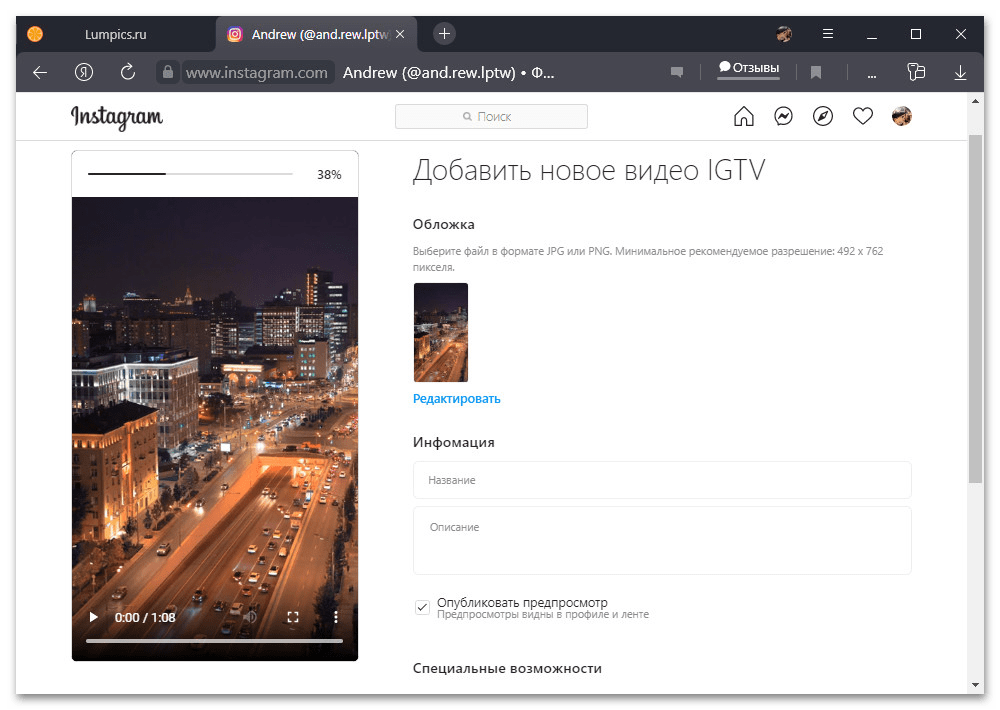Open profile avatar in Instagram header
The width and height of the screenshot is (1000, 710).
[x=902, y=117]
